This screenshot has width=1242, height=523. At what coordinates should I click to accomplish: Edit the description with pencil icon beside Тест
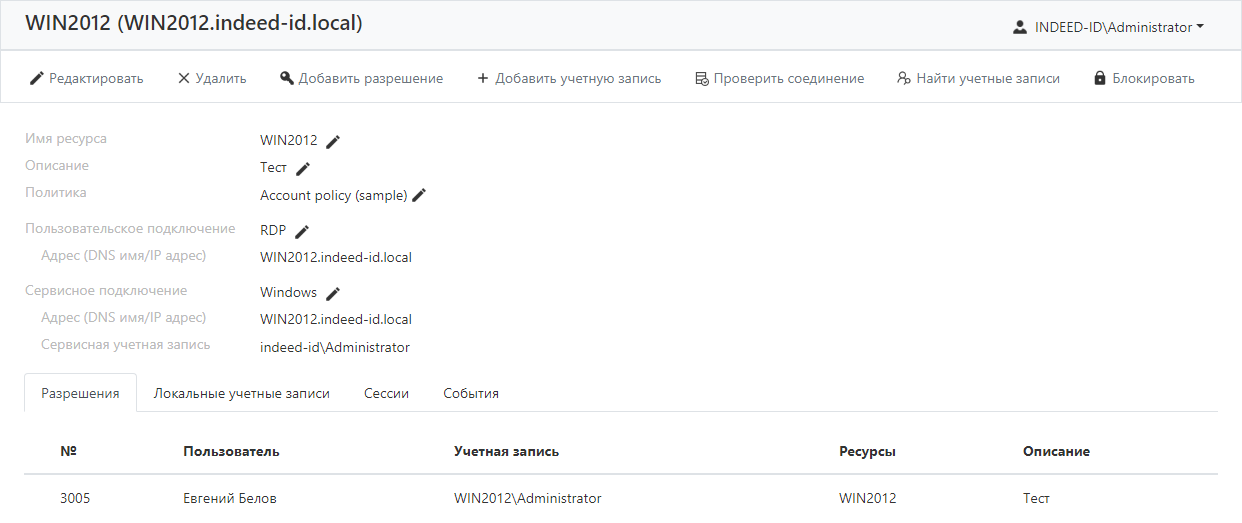(x=303, y=168)
